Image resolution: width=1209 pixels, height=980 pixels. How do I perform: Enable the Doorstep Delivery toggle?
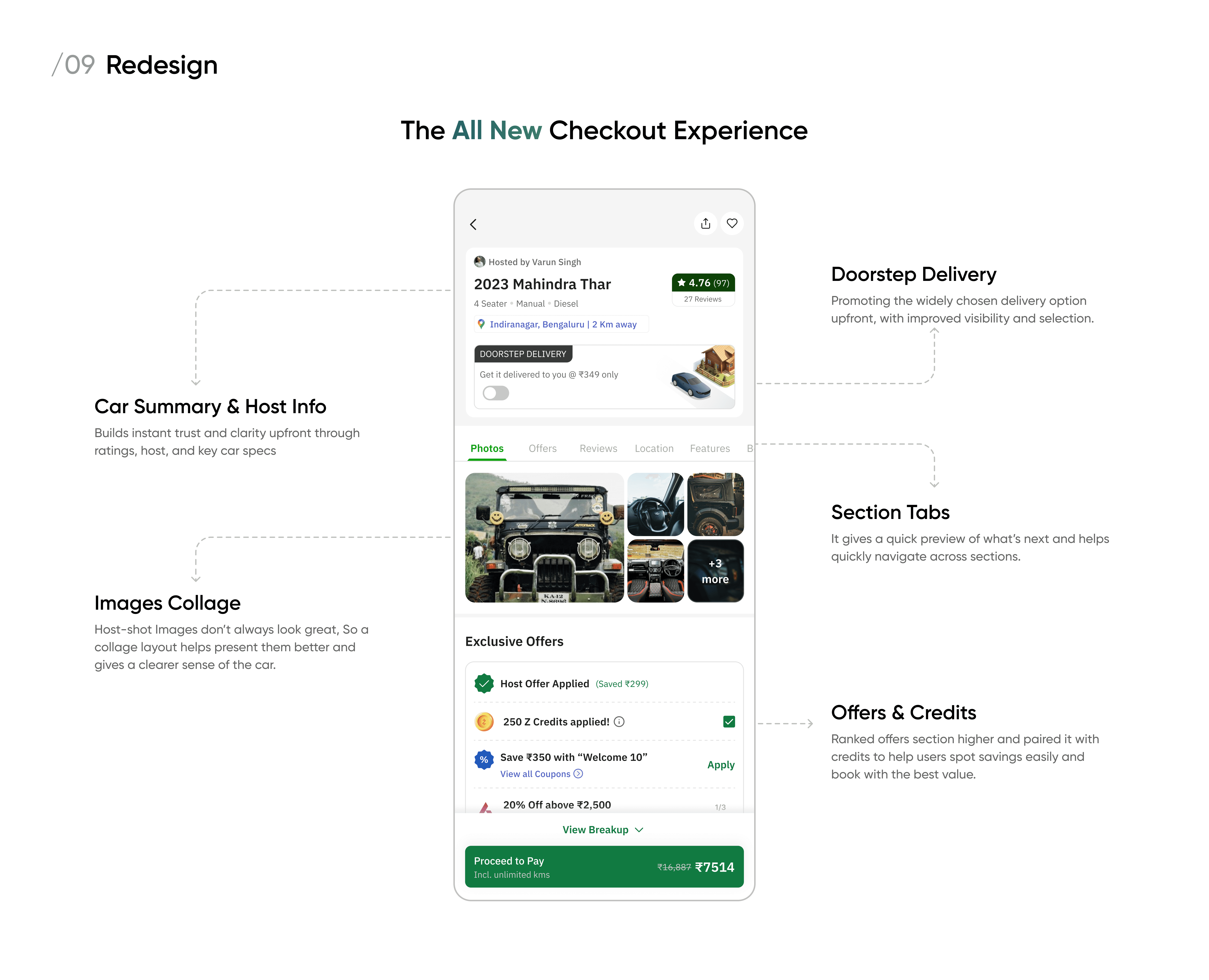tap(496, 393)
